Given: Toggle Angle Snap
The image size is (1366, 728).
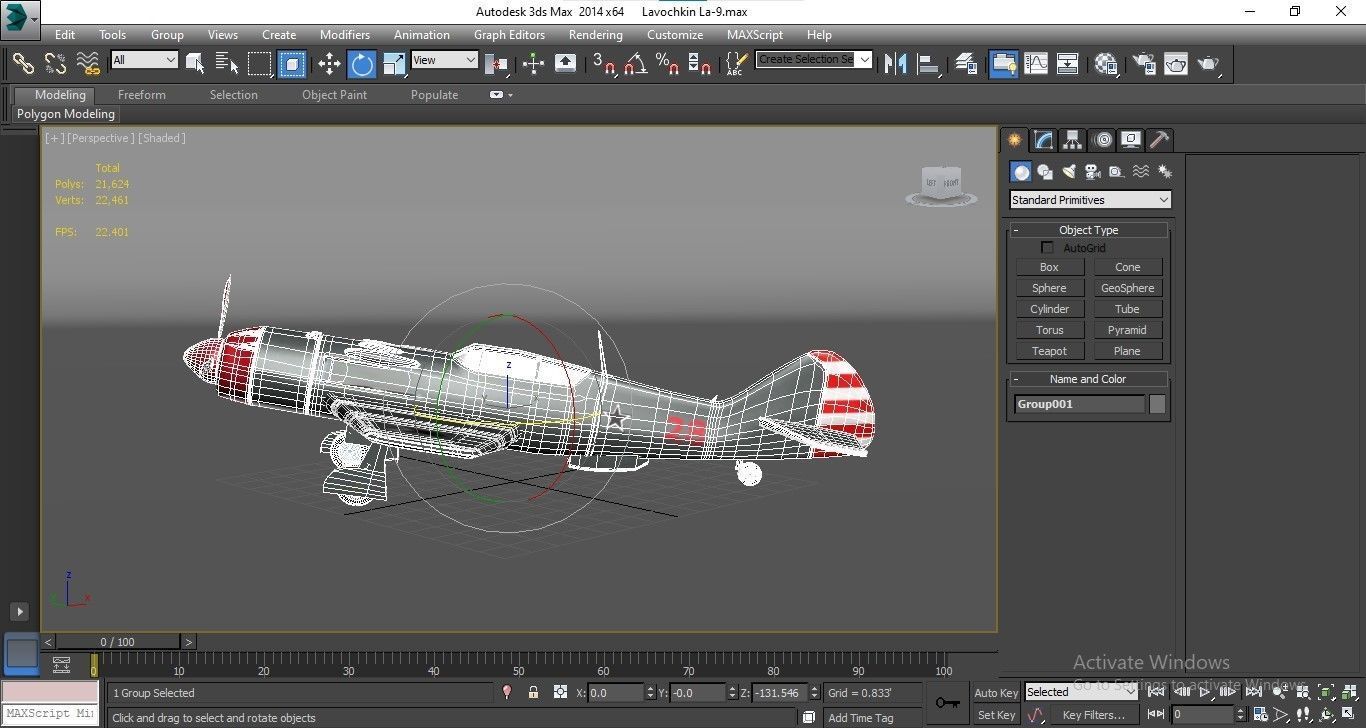Looking at the screenshot, I should [636, 64].
